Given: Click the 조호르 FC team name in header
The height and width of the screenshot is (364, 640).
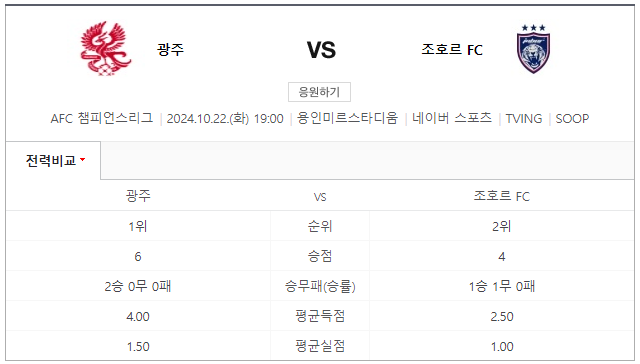Looking at the screenshot, I should [x=452, y=49].
